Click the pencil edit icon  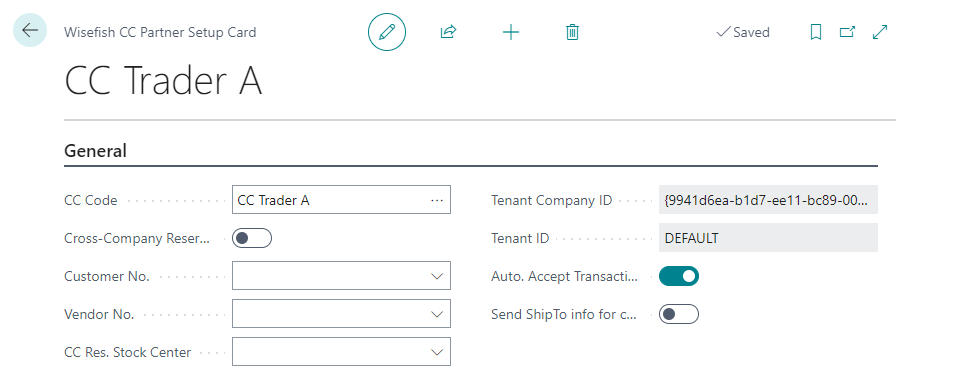click(387, 32)
